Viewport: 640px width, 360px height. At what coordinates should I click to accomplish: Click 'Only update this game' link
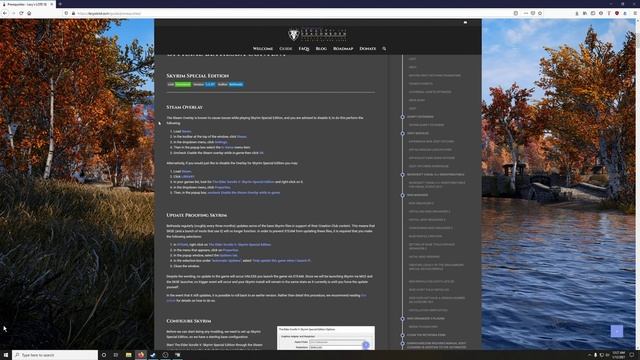(x=281, y=261)
